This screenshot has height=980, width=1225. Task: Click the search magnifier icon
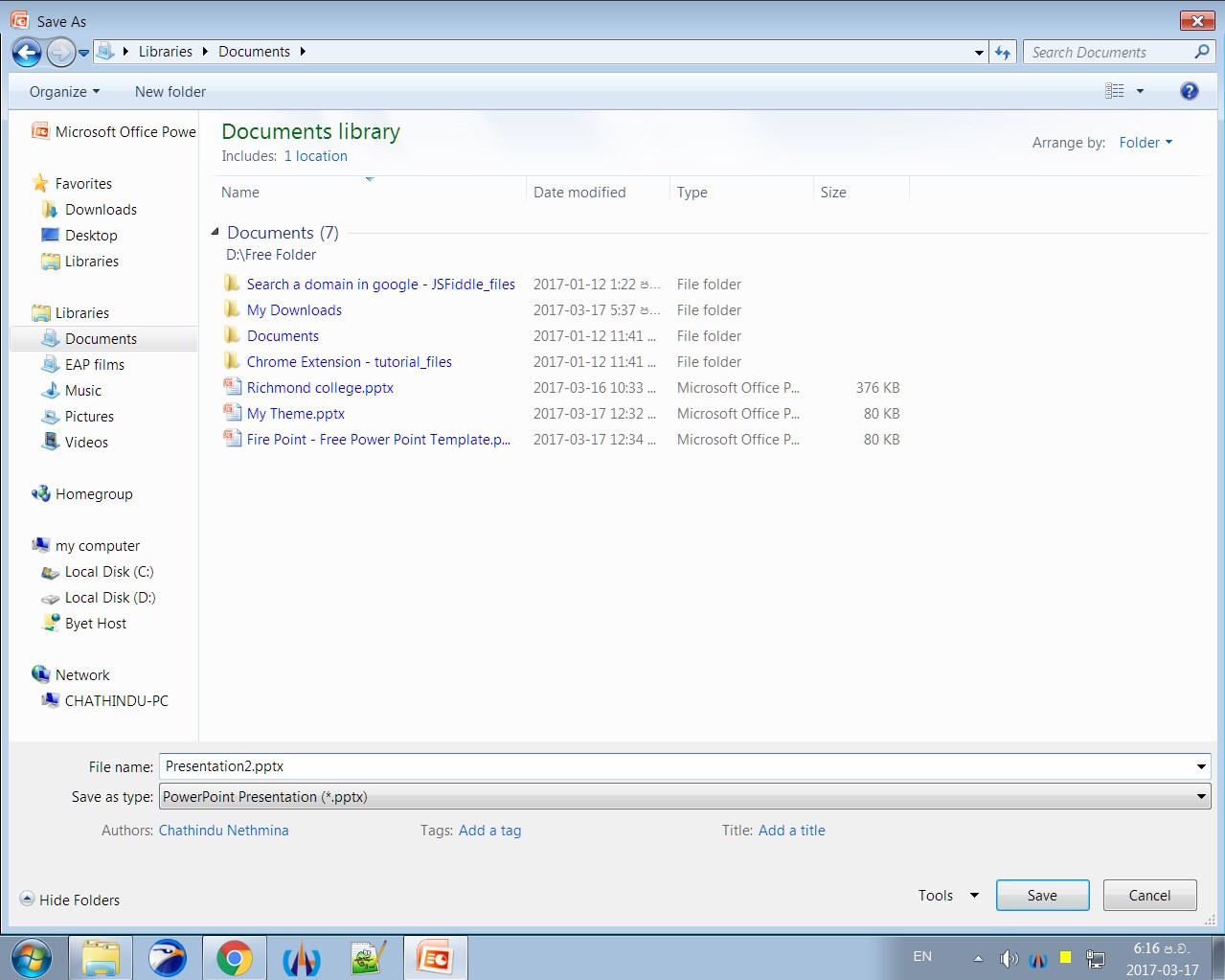1202,52
